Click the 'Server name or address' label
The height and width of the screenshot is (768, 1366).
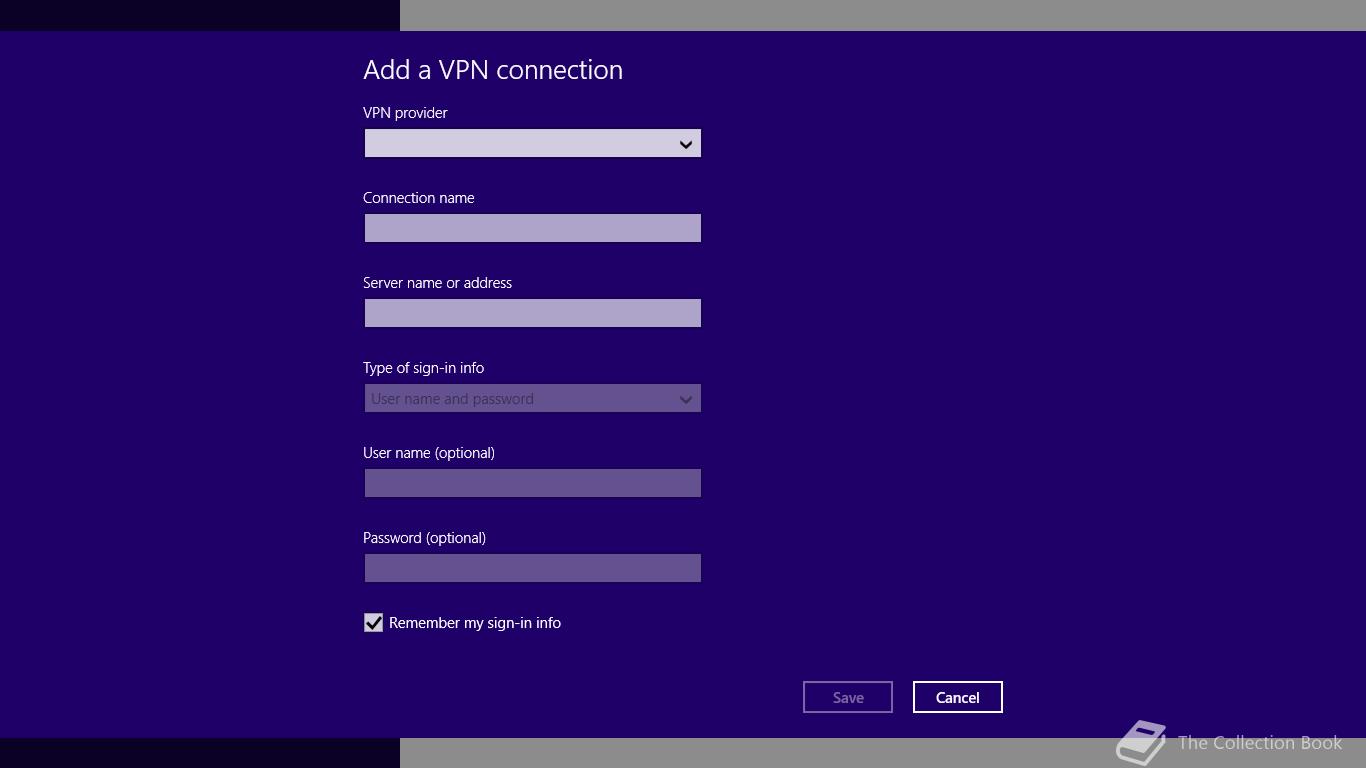pos(437,283)
